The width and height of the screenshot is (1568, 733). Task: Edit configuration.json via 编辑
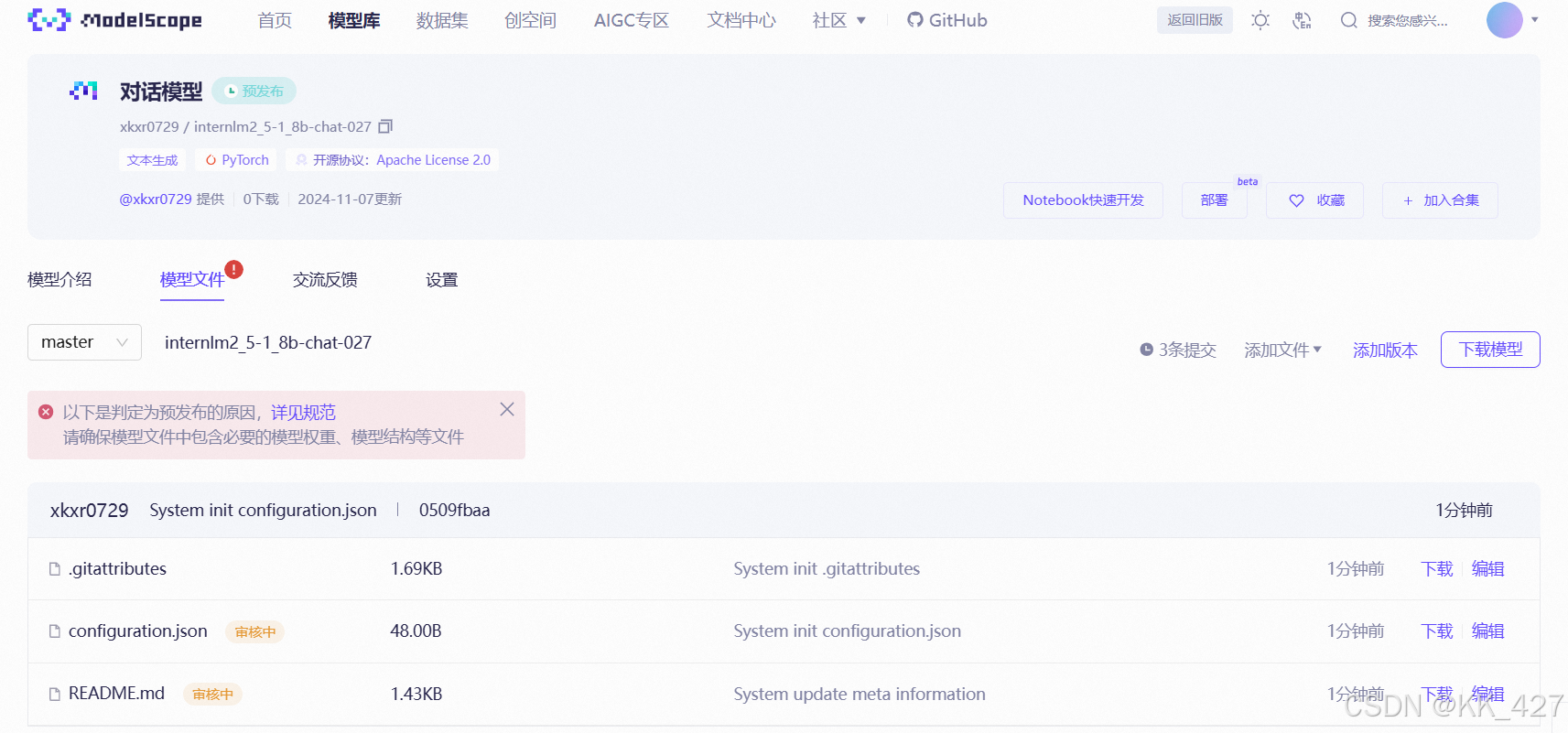(1487, 631)
